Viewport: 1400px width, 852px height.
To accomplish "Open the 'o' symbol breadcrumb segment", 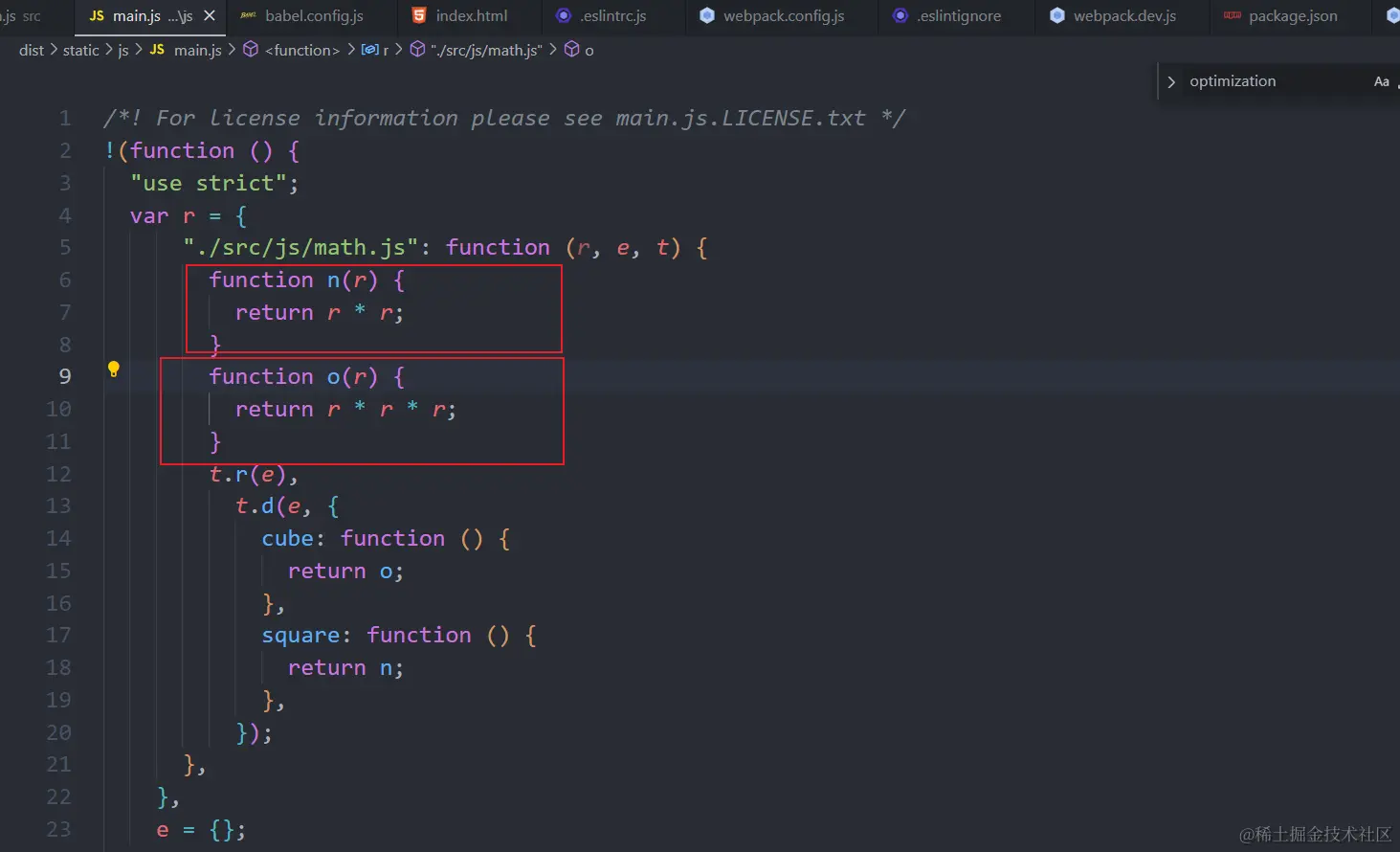I will pyautogui.click(x=589, y=50).
